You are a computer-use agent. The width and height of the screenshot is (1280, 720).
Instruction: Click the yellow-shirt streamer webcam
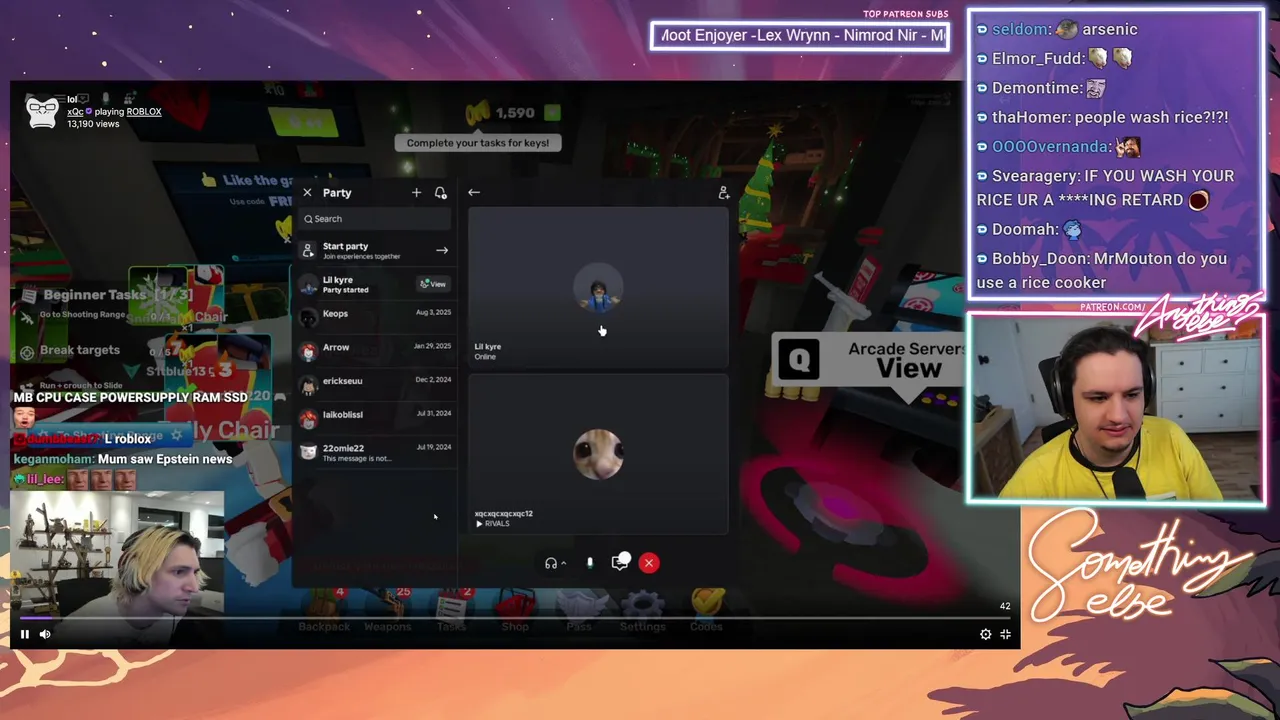pyautogui.click(x=1116, y=408)
